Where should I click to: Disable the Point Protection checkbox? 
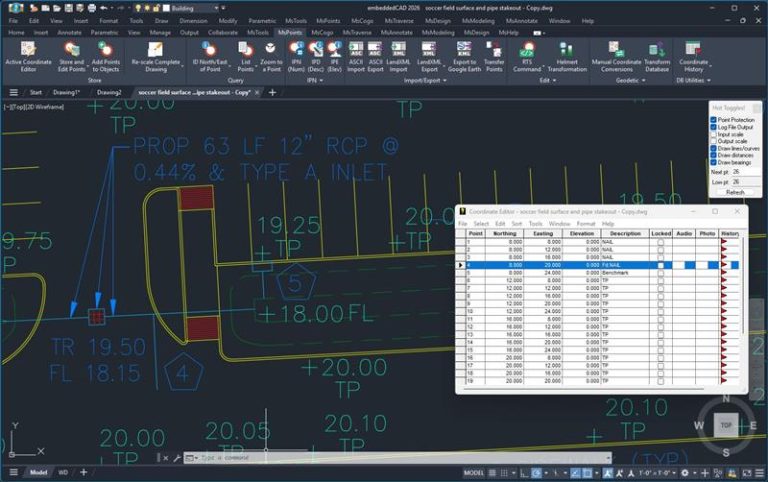[x=714, y=120]
